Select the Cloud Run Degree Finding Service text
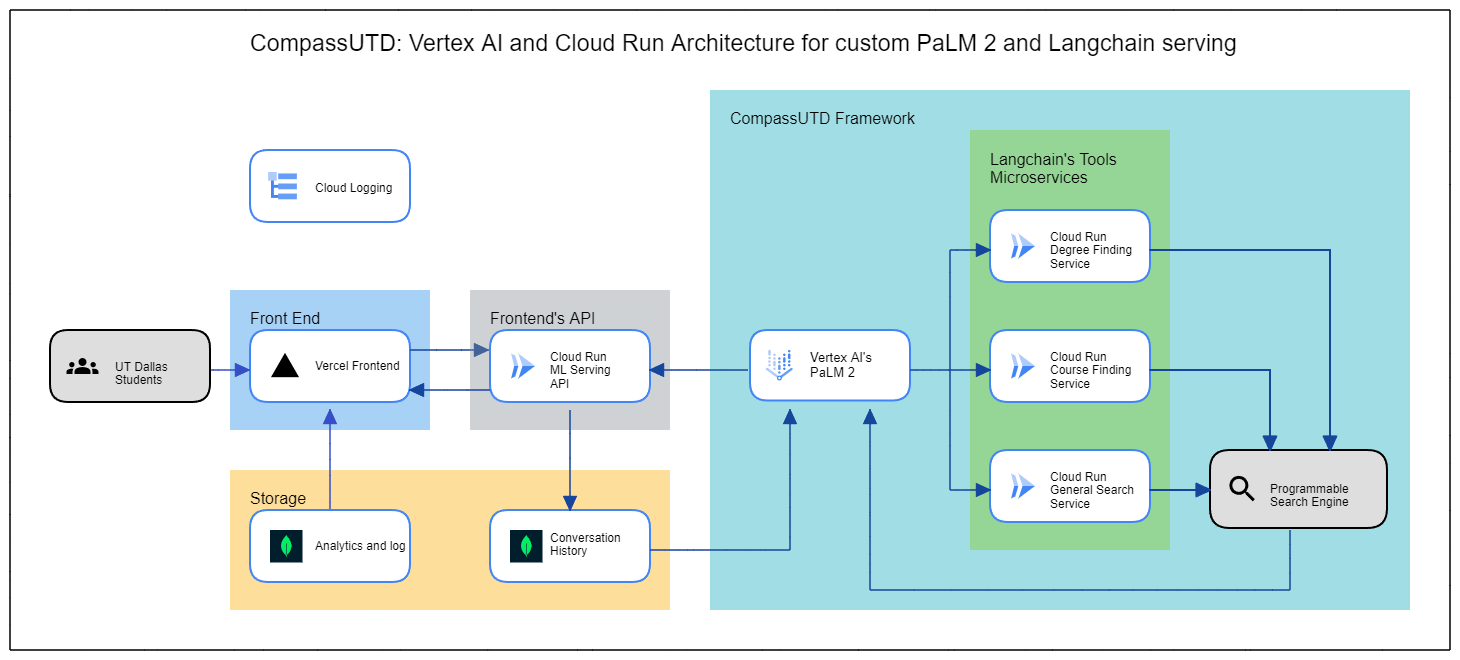Screen dimensions: 1460x660 pyautogui.click(x=1091, y=250)
